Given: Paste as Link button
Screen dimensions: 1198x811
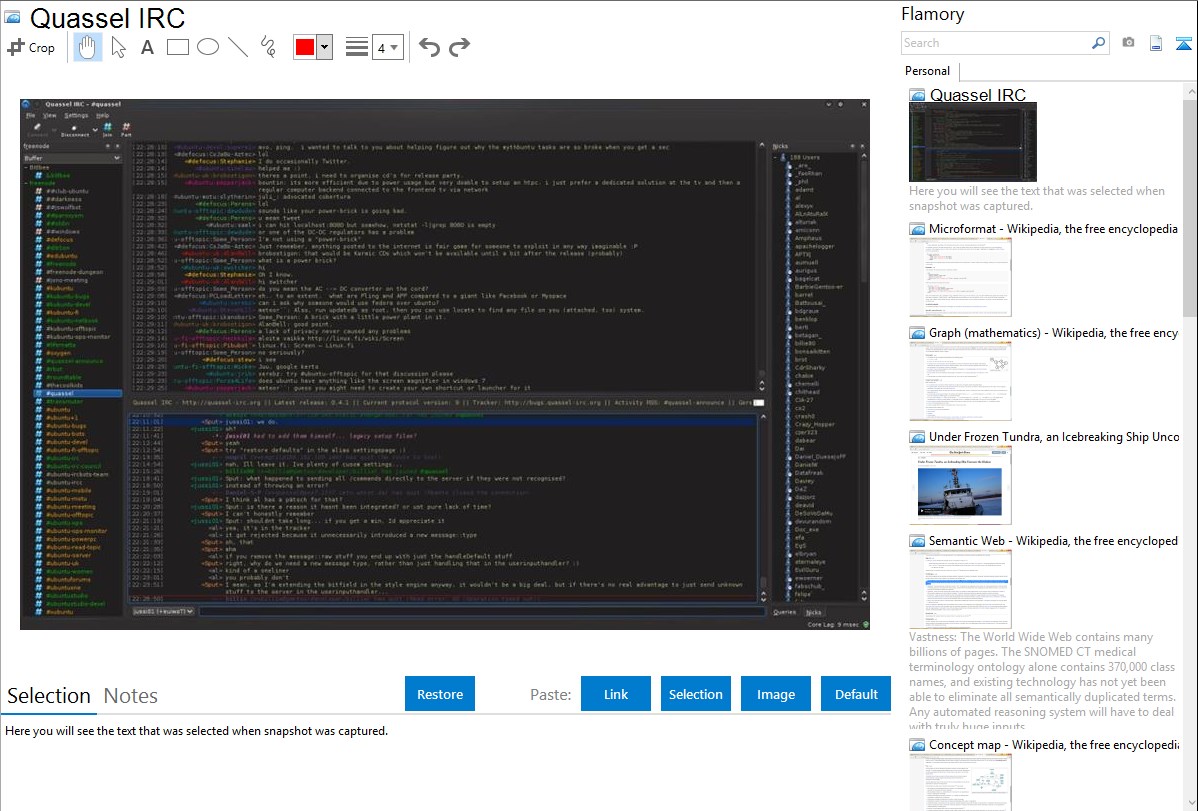Looking at the screenshot, I should pos(616,694).
